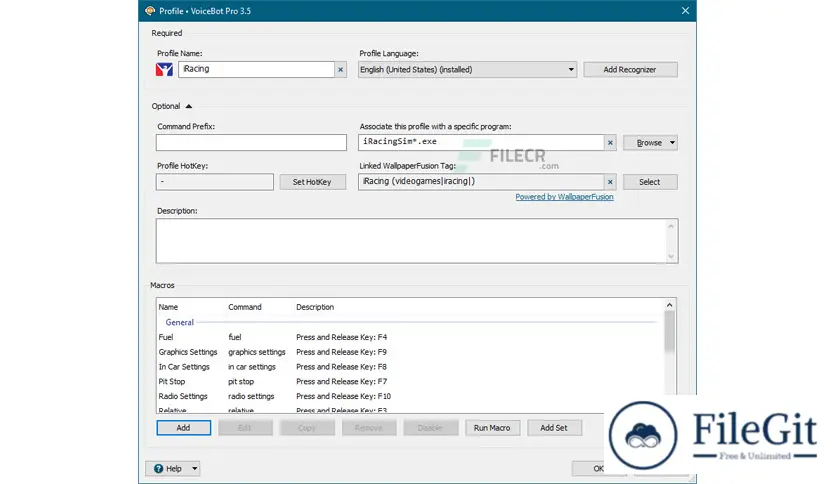Click the Description scroll down arrow

(x=671, y=256)
